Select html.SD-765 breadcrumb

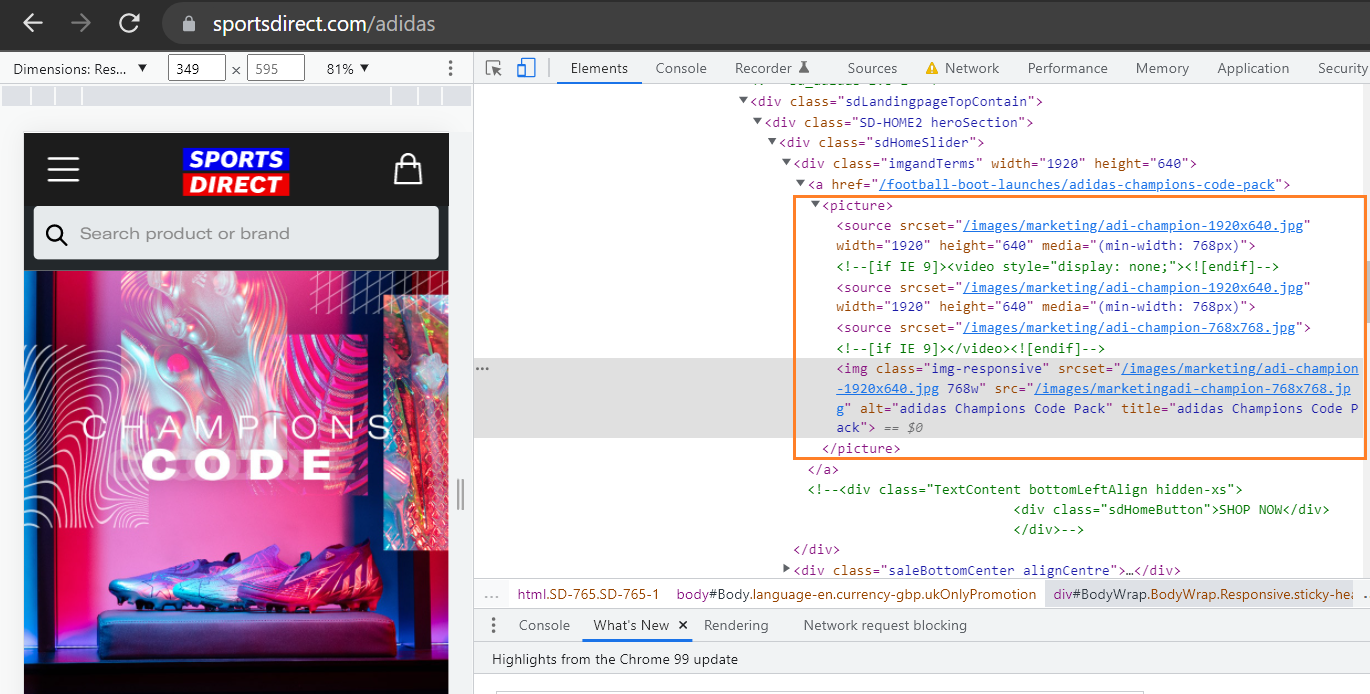pos(588,594)
